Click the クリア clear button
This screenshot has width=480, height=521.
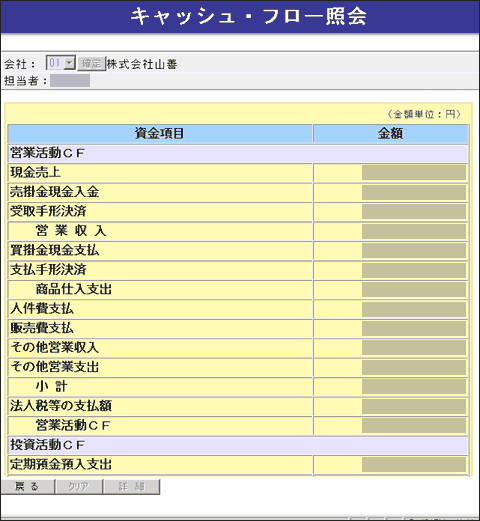tap(79, 486)
